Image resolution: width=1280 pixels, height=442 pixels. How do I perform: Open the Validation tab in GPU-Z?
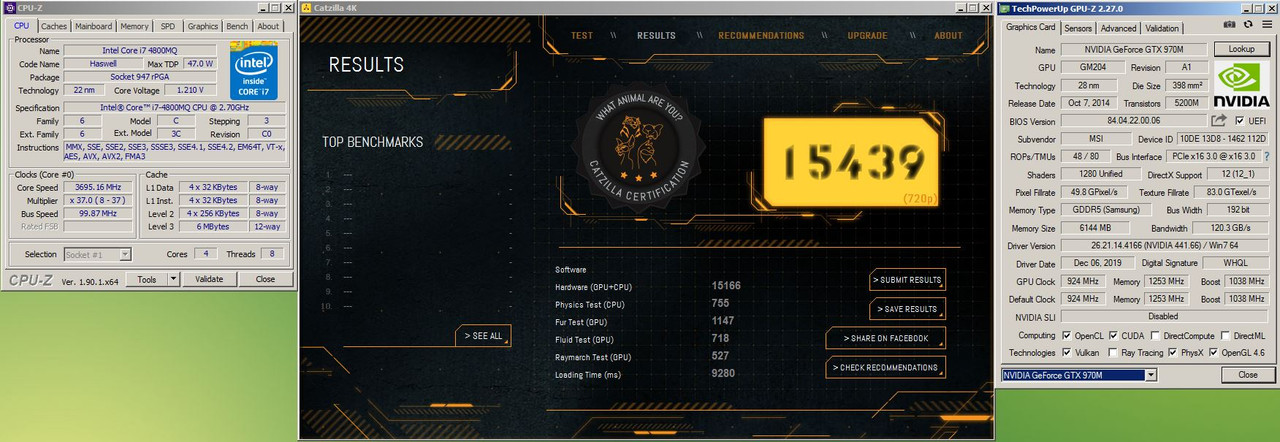(x=1162, y=28)
